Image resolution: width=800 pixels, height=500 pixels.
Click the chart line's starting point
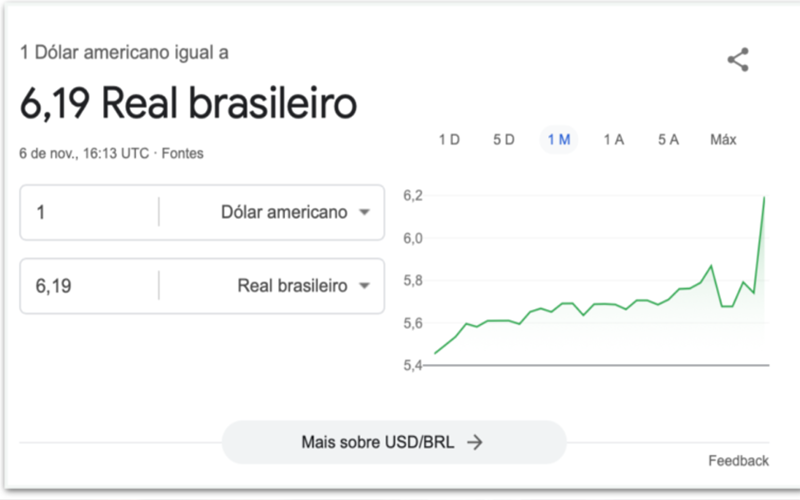(435, 353)
